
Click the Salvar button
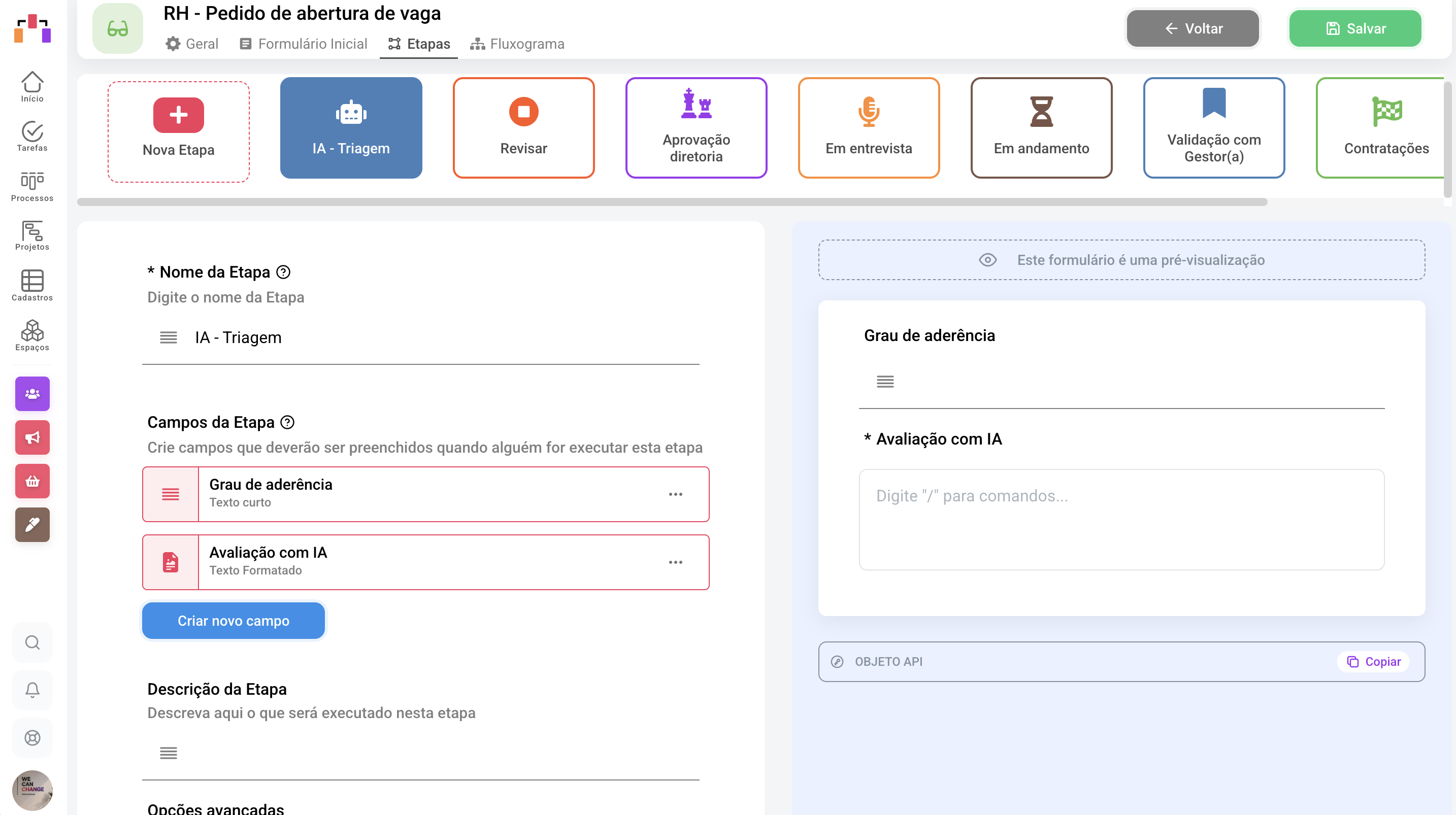pos(1355,28)
